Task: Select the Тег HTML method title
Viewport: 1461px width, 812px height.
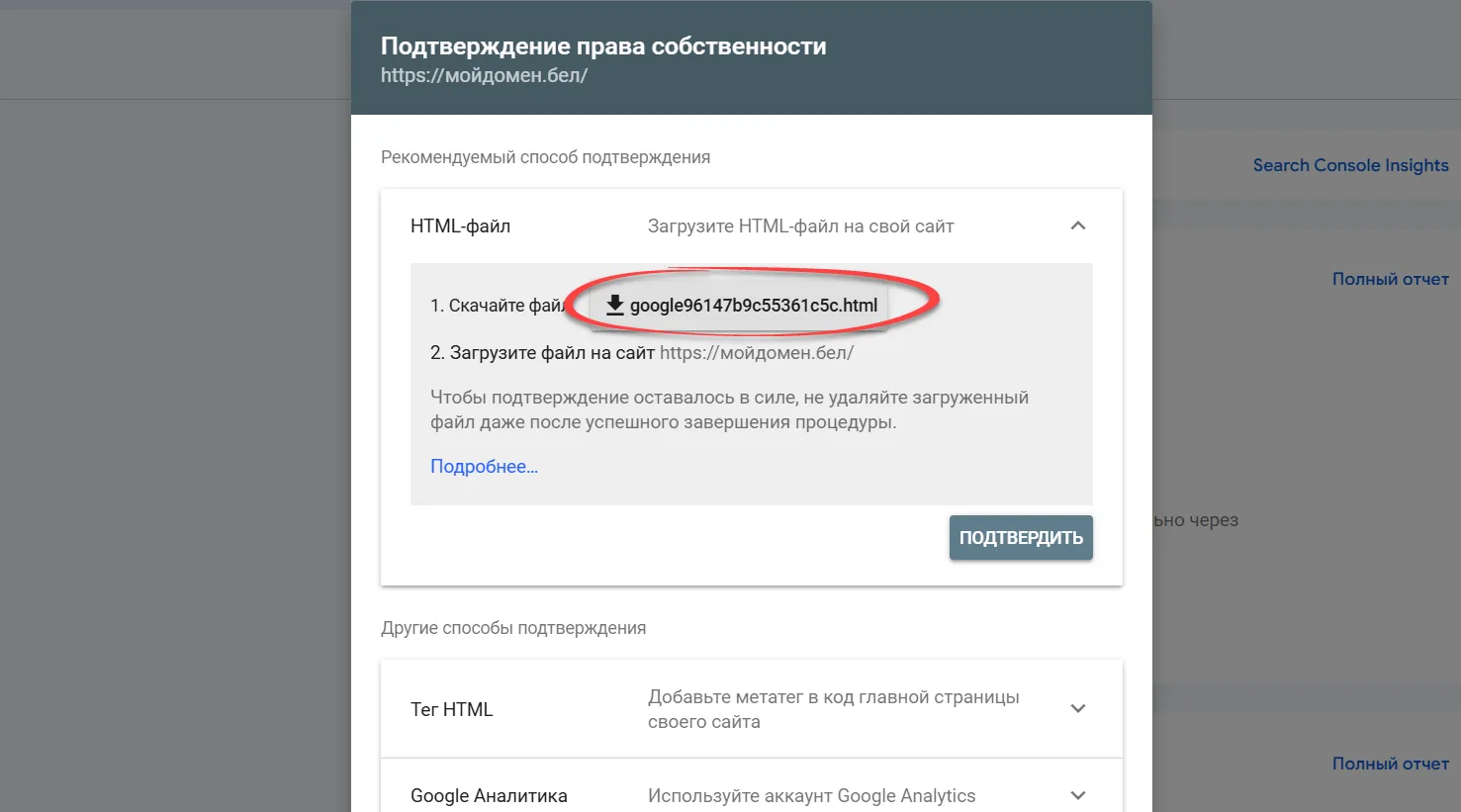Action: tap(451, 709)
